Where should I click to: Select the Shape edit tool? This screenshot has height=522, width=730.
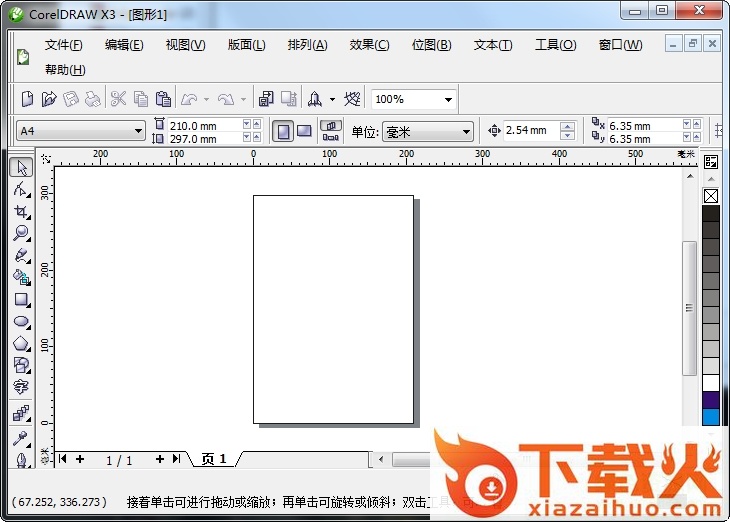click(21, 190)
